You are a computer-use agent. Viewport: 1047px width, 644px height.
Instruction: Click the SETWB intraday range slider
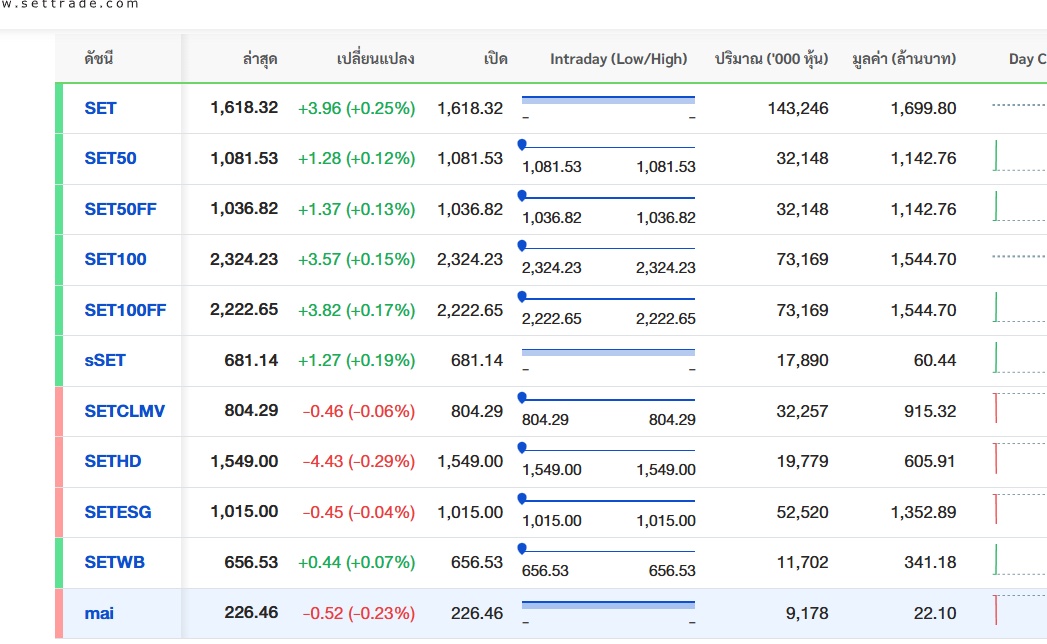point(608,549)
